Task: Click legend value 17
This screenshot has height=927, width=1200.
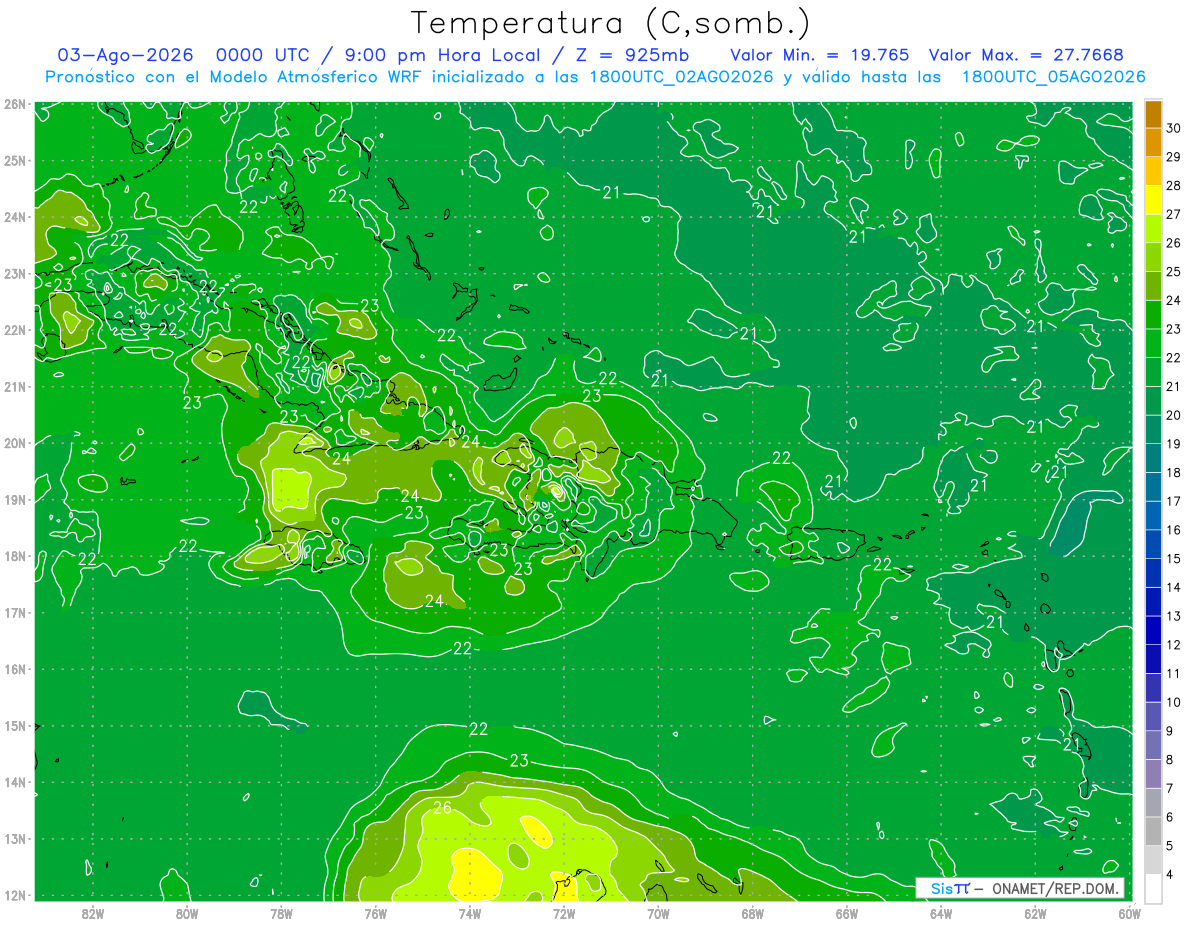Action: point(1174,501)
